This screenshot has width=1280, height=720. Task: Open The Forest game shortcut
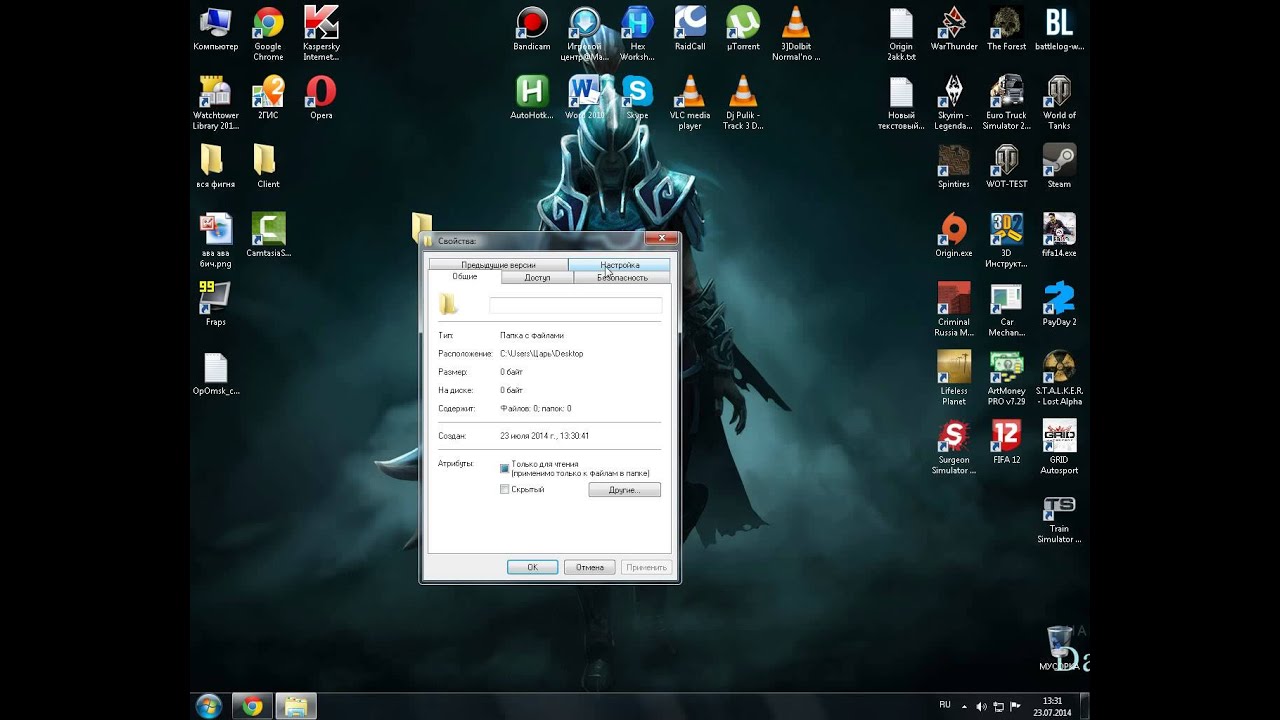1007,30
